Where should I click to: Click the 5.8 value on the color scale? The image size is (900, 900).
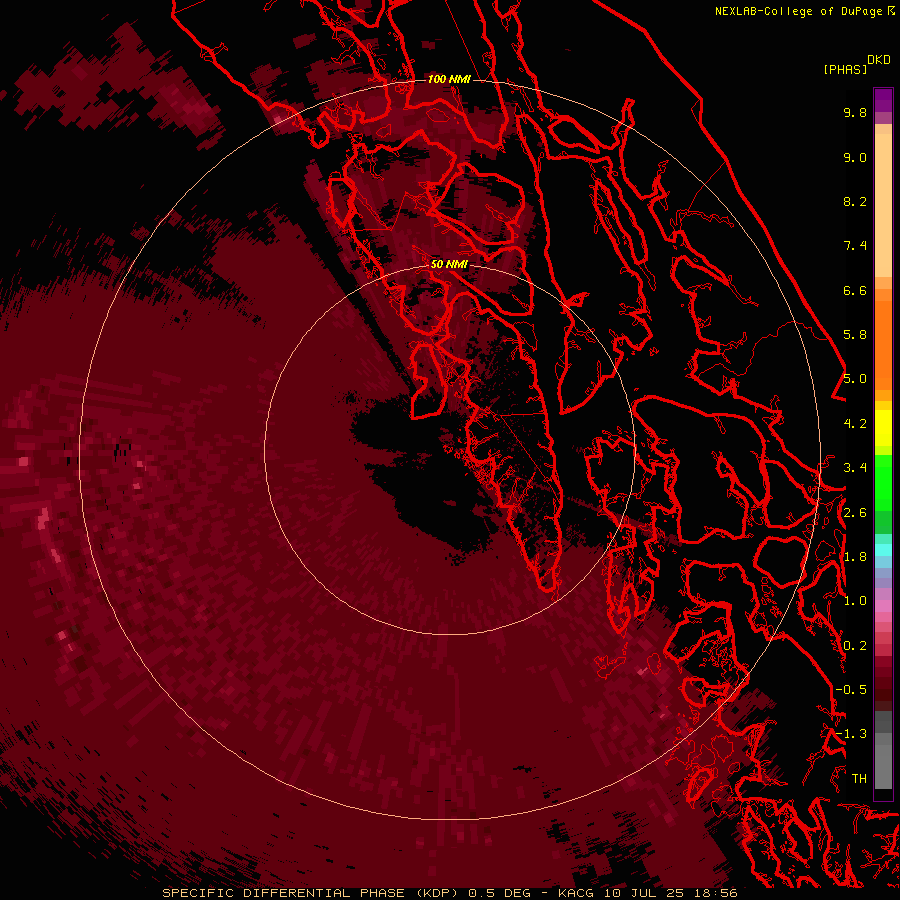coord(855,335)
